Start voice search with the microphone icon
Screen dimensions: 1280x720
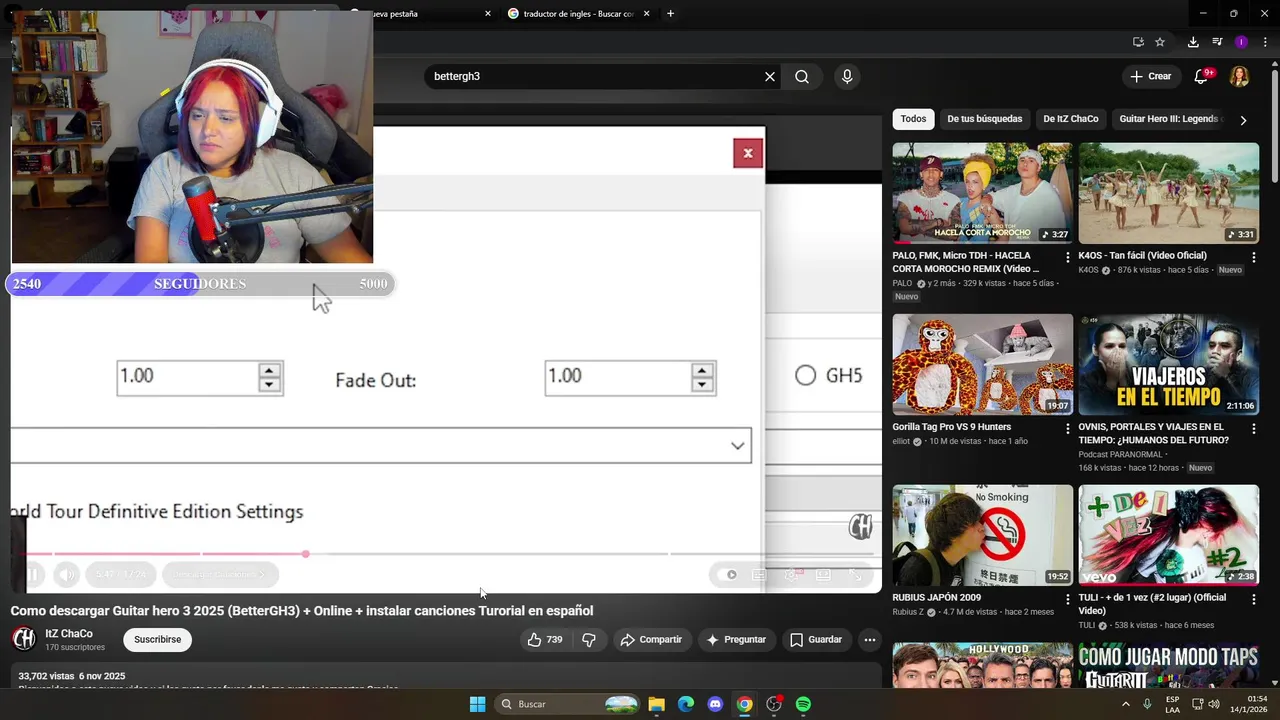[x=847, y=76]
